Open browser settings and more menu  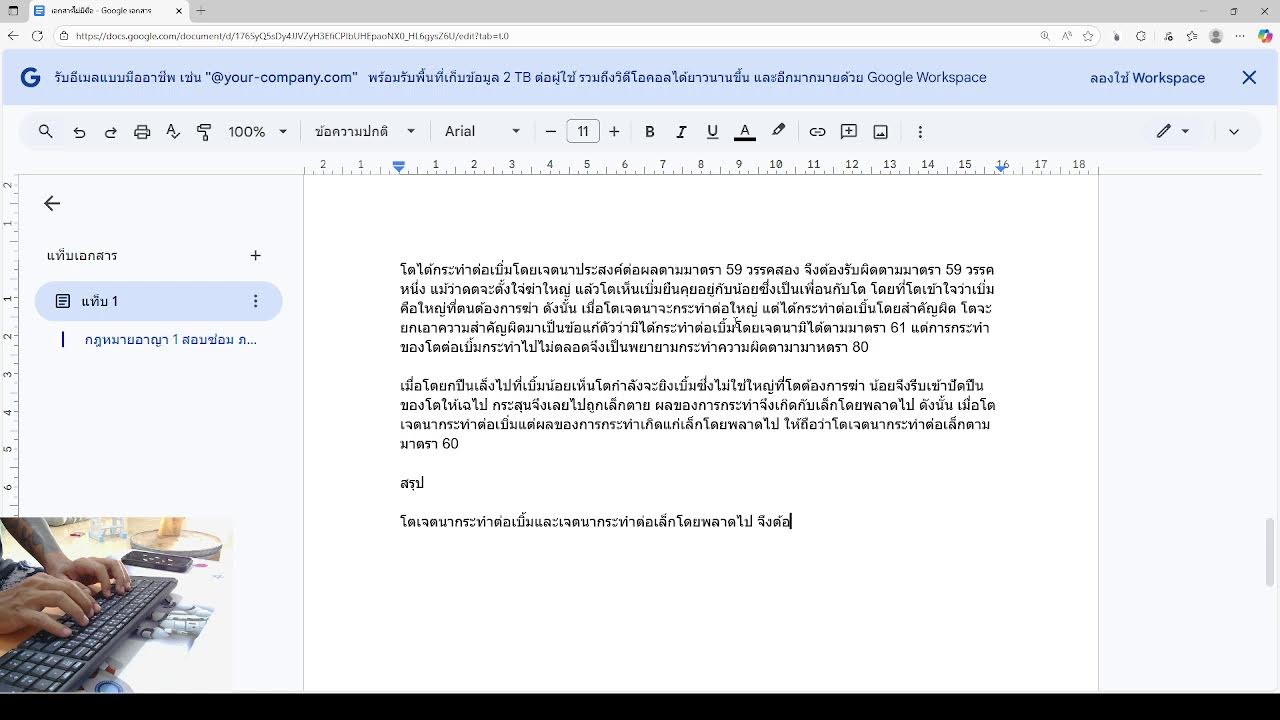pos(1240,35)
